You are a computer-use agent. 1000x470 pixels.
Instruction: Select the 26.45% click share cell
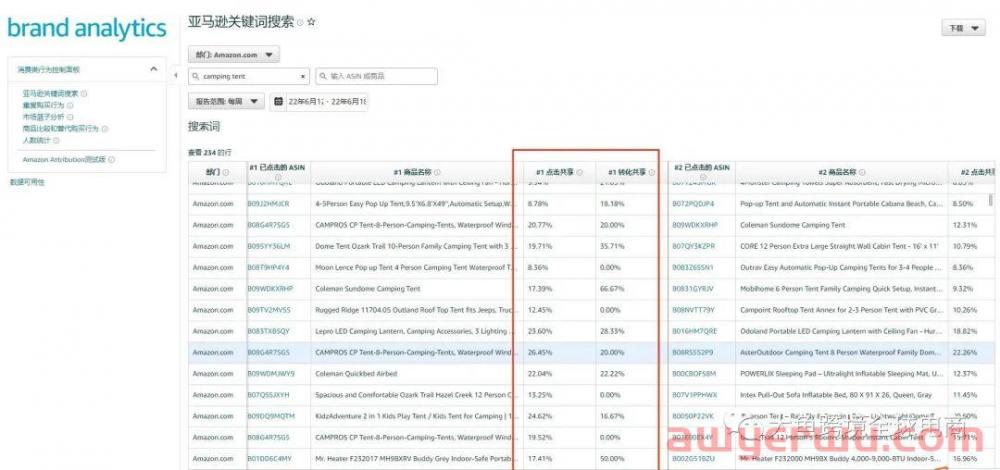pos(560,353)
